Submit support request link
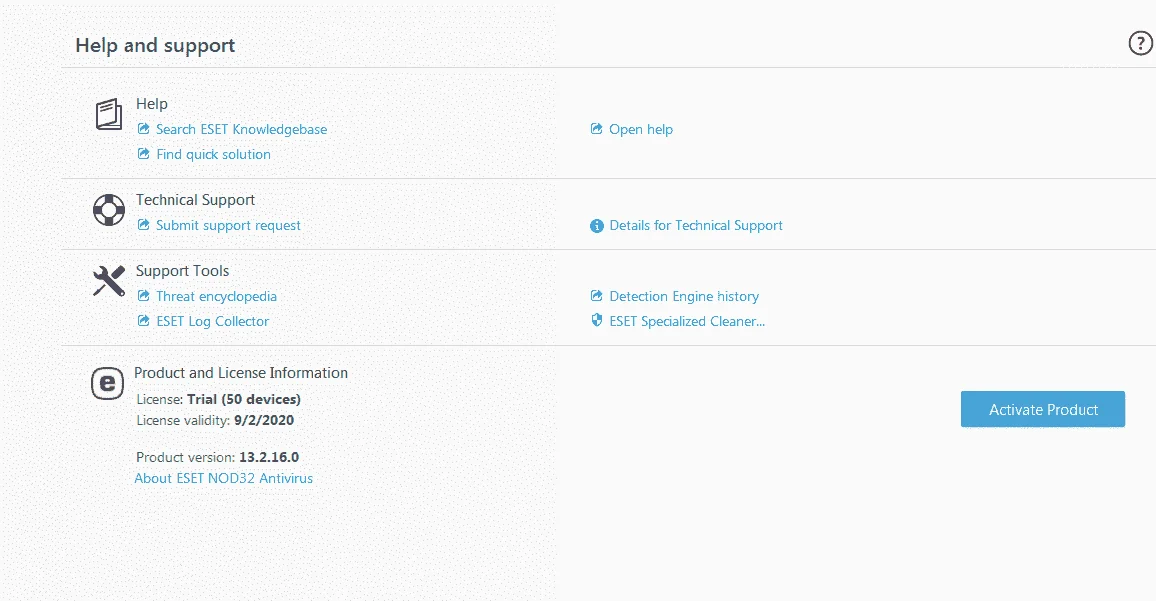 [228, 225]
